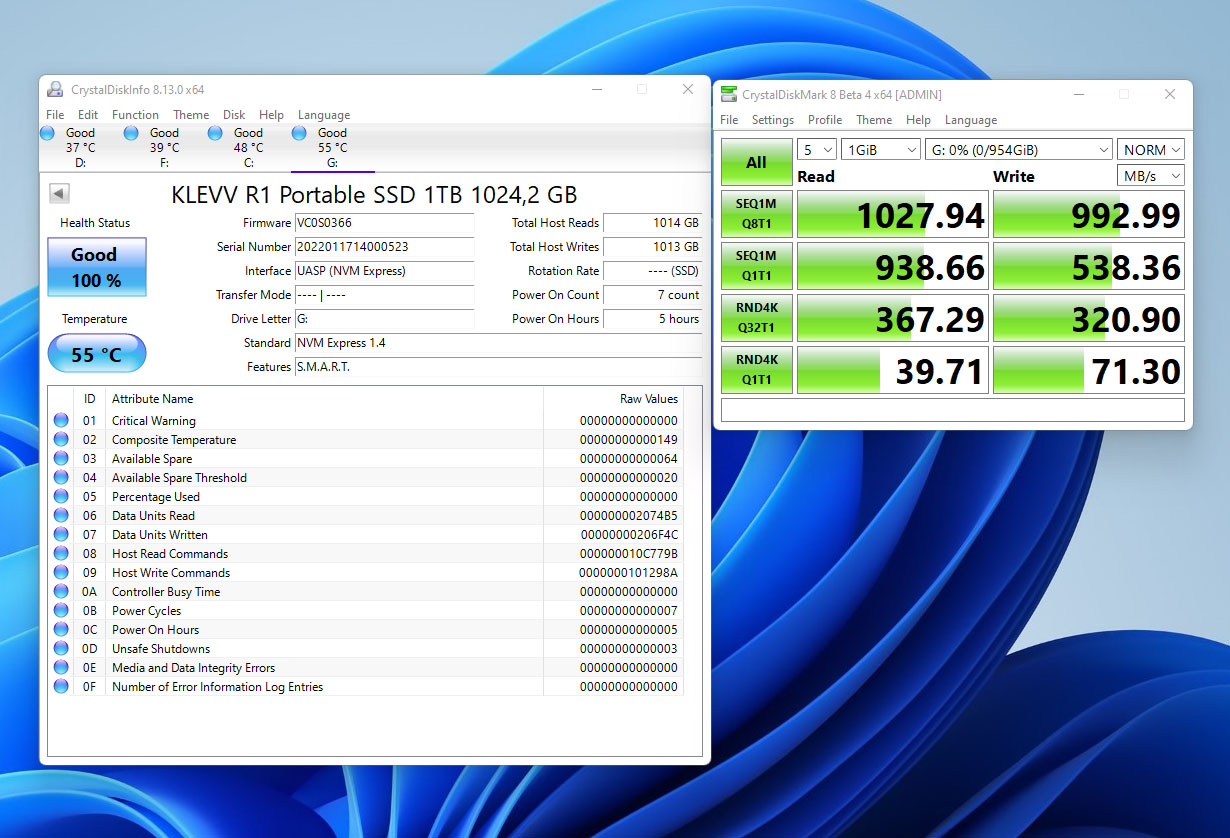Image resolution: width=1230 pixels, height=838 pixels.
Task: Click RND4K Q1T1 write result 71.30
Action: [x=1089, y=370]
